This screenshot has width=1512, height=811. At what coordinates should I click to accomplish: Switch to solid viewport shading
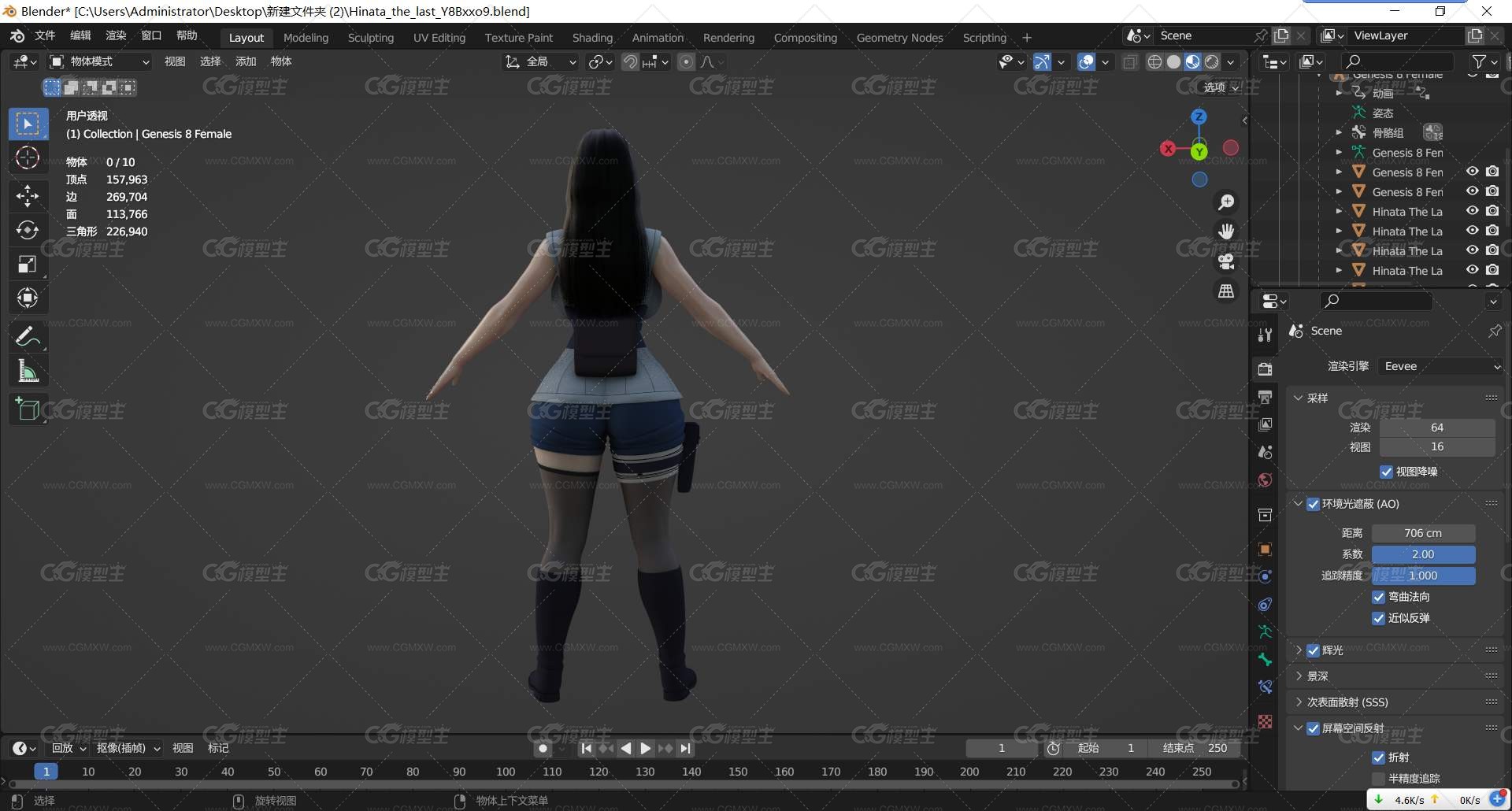1173,61
